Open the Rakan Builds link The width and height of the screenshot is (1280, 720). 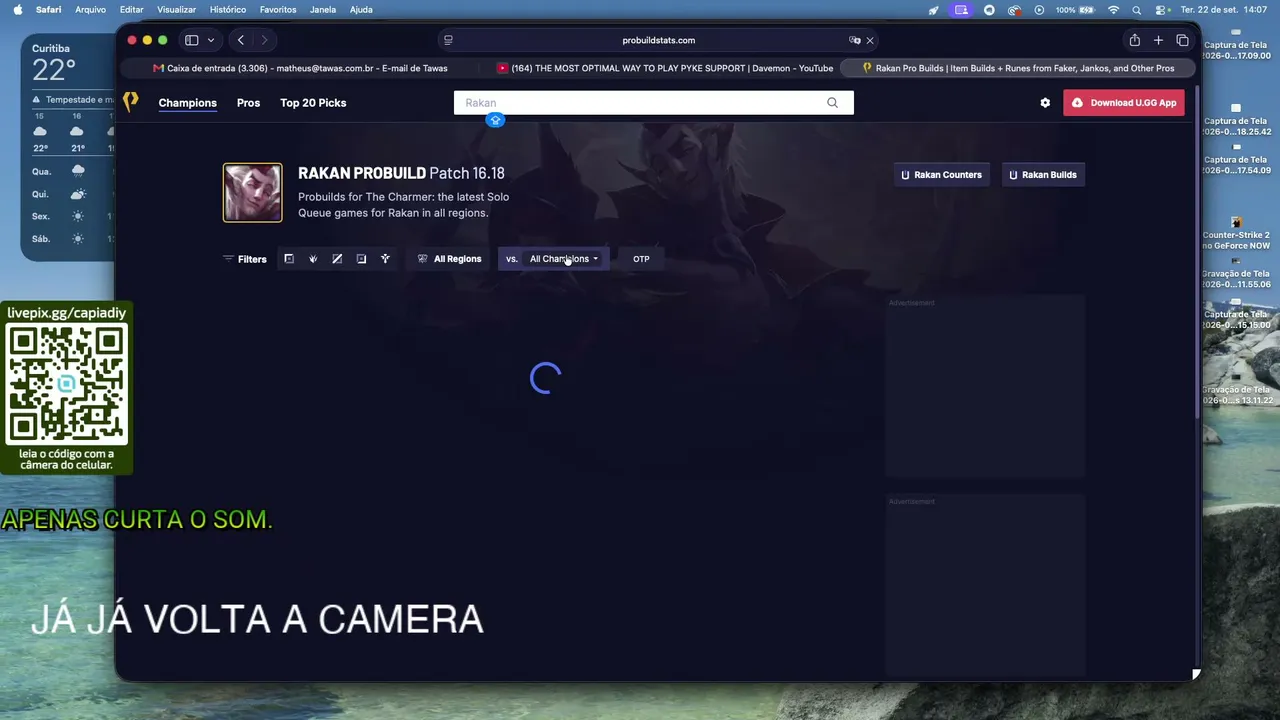pyautogui.click(x=1043, y=175)
